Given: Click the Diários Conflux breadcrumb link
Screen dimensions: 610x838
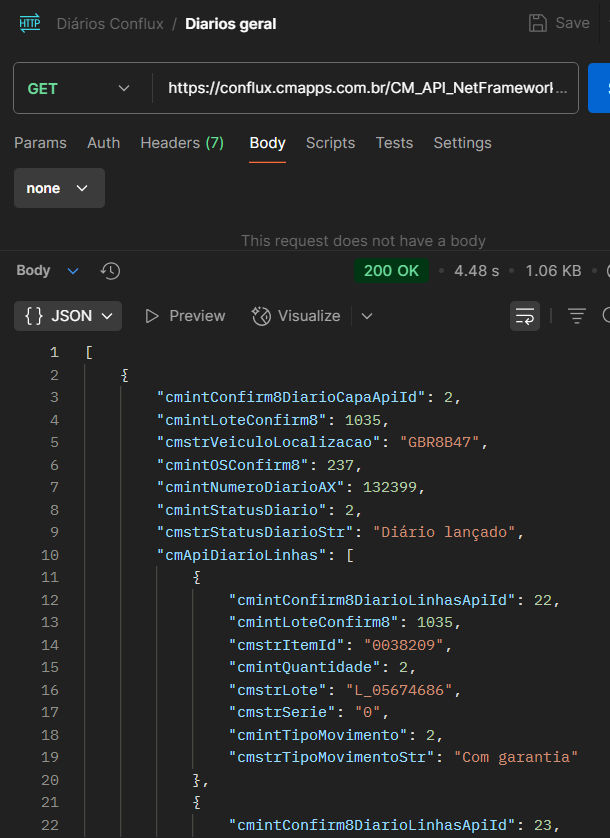Looking at the screenshot, I should [110, 24].
